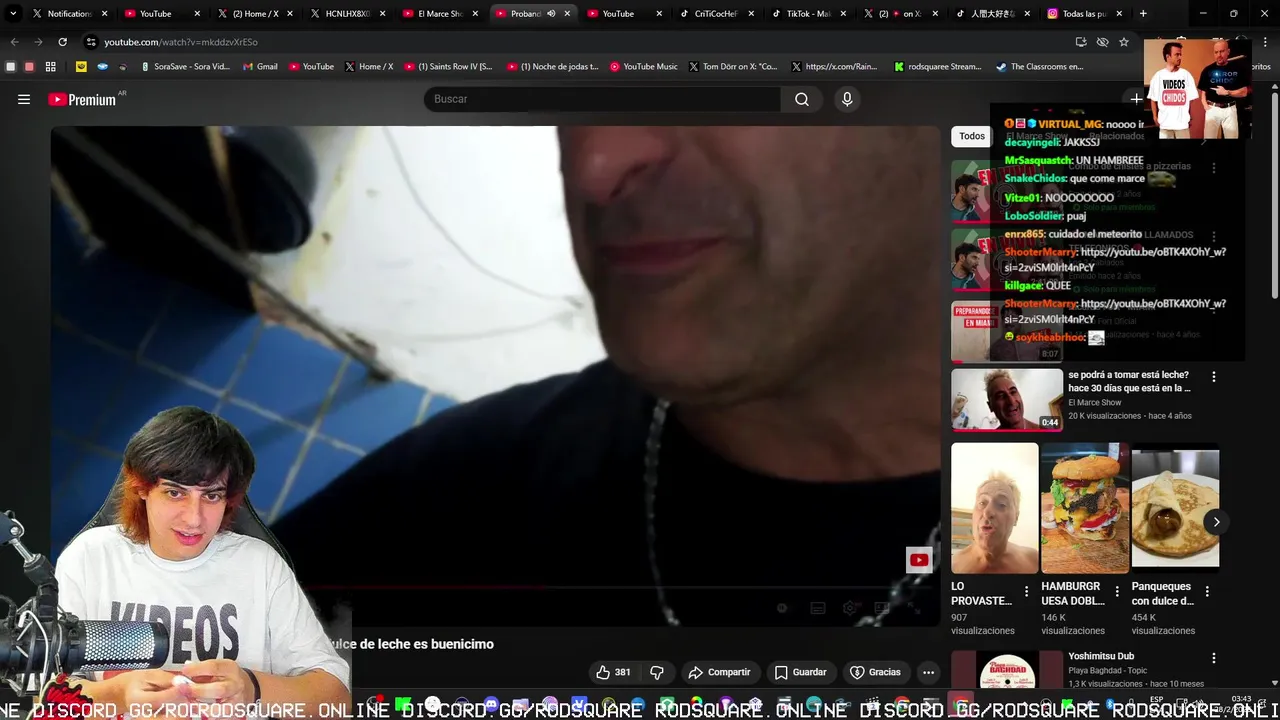Like the video with 381 likes
This screenshot has width=1280, height=720.
613,672
